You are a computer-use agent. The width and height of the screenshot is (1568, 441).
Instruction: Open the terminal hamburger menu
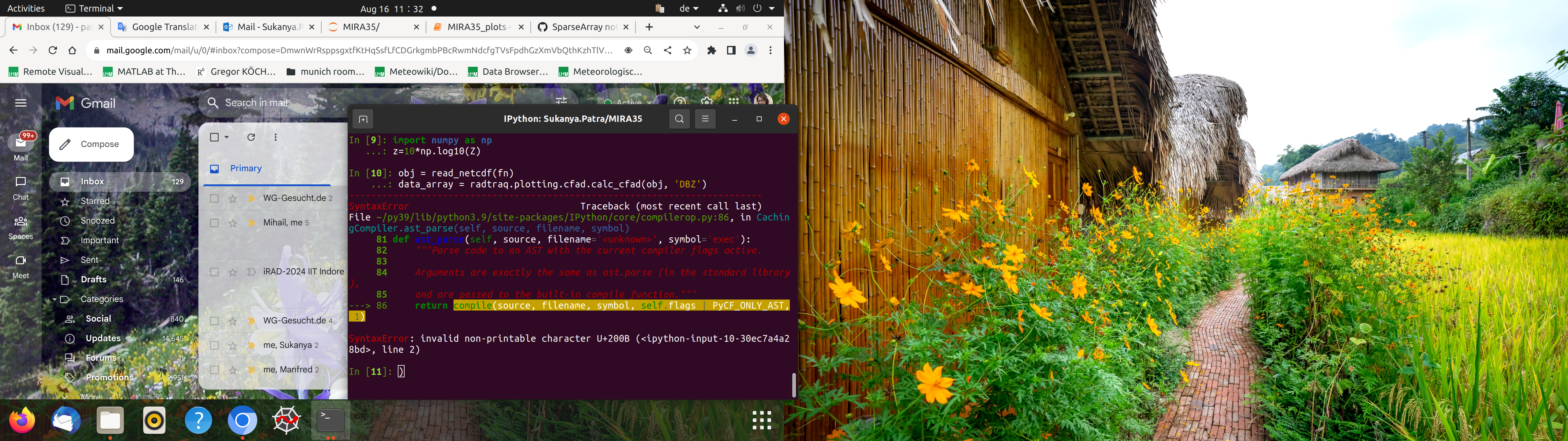(x=705, y=119)
